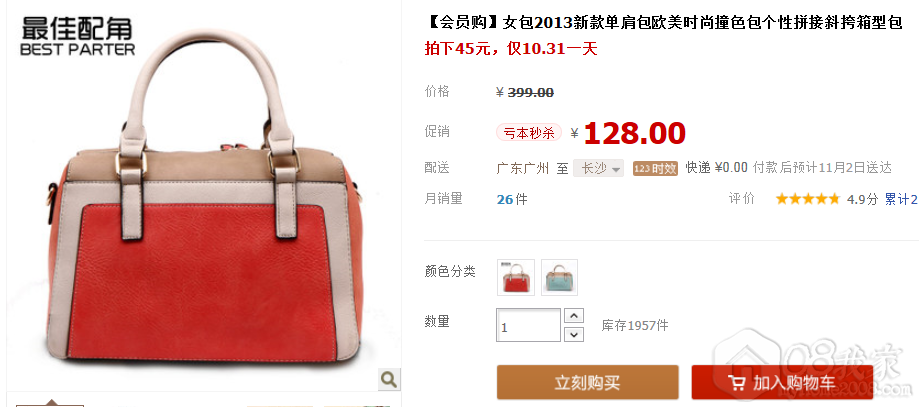Click the 立刻购买 buy now button
Image resolution: width=919 pixels, height=407 pixels.
pos(587,382)
